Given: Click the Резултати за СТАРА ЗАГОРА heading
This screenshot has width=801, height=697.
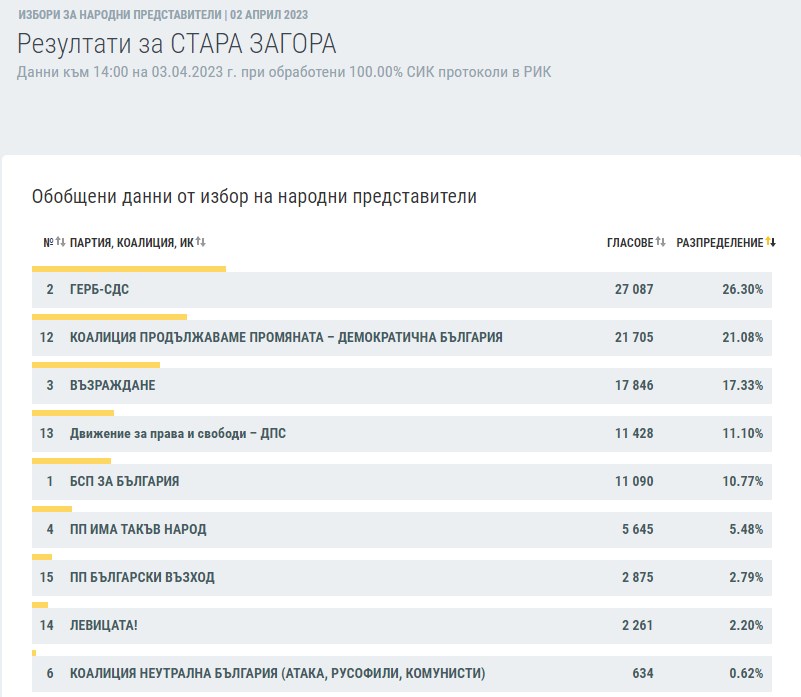Looking at the screenshot, I should click(x=176, y=44).
